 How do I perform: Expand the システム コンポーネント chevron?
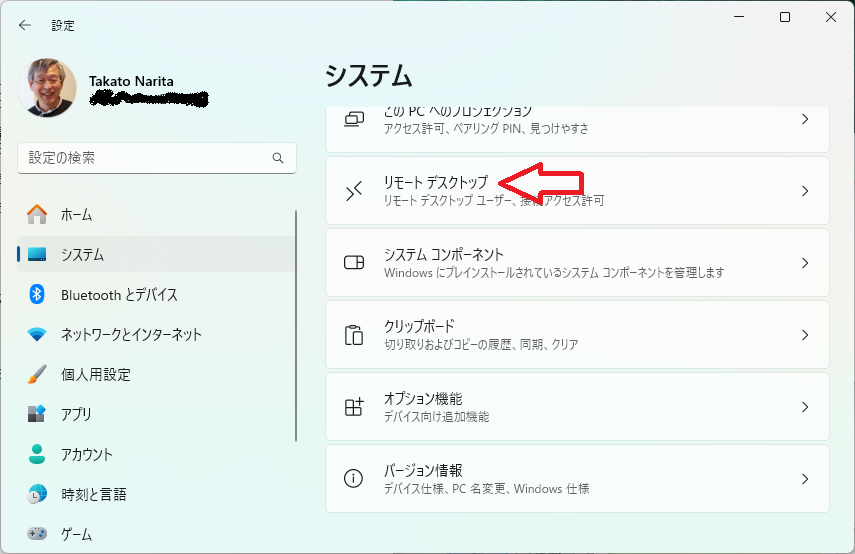point(805,263)
